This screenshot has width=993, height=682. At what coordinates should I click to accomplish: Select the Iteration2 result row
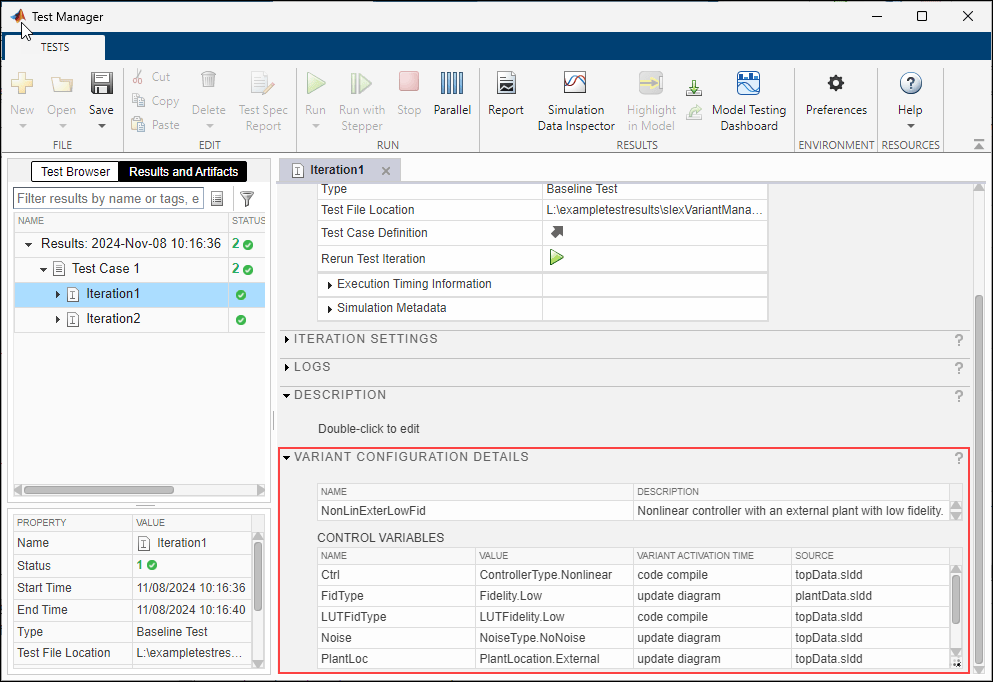coord(139,319)
